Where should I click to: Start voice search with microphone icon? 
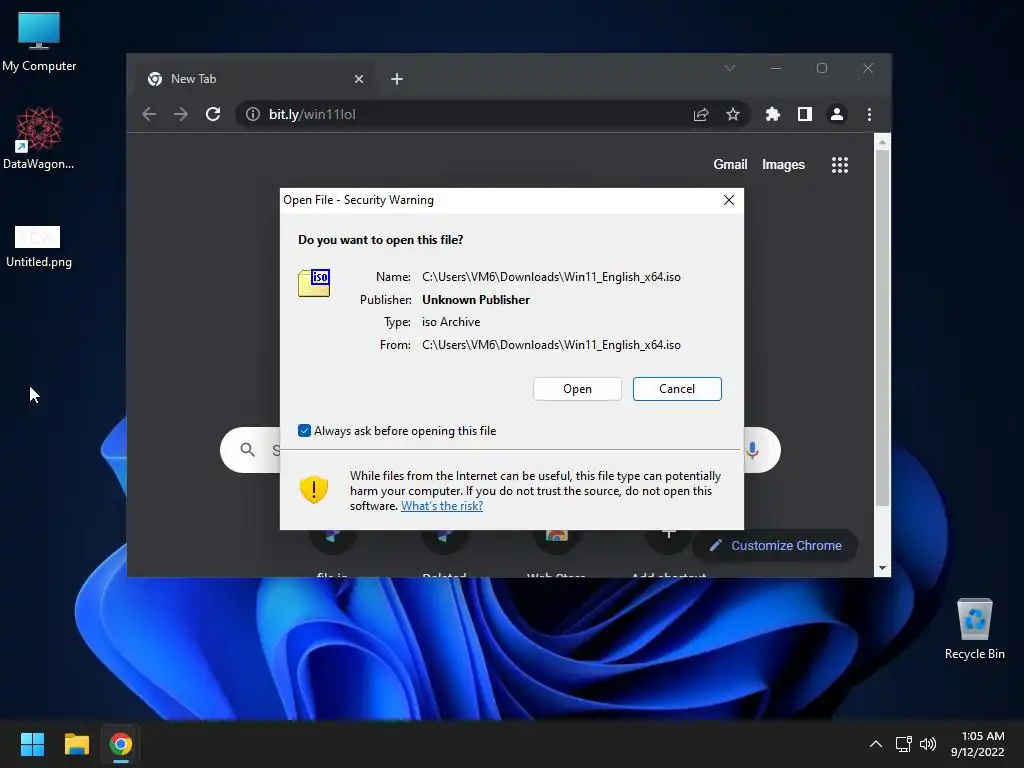click(x=753, y=450)
